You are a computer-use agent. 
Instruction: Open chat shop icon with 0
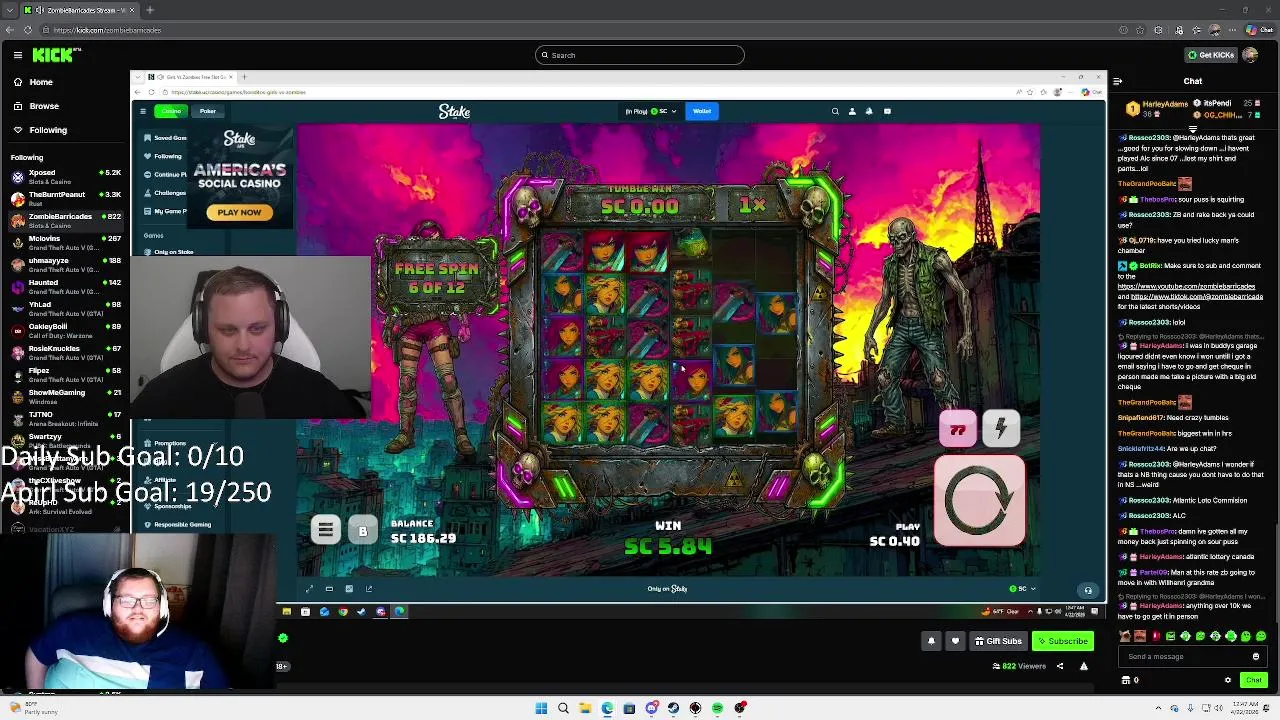[x=1130, y=680]
